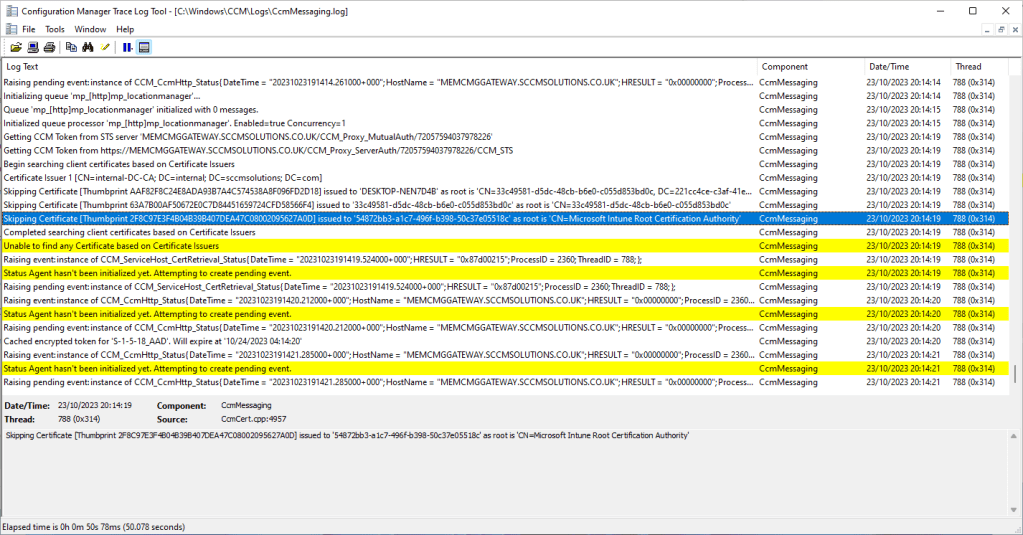
Task: Click the Open on Server computer icon
Action: pos(32,47)
